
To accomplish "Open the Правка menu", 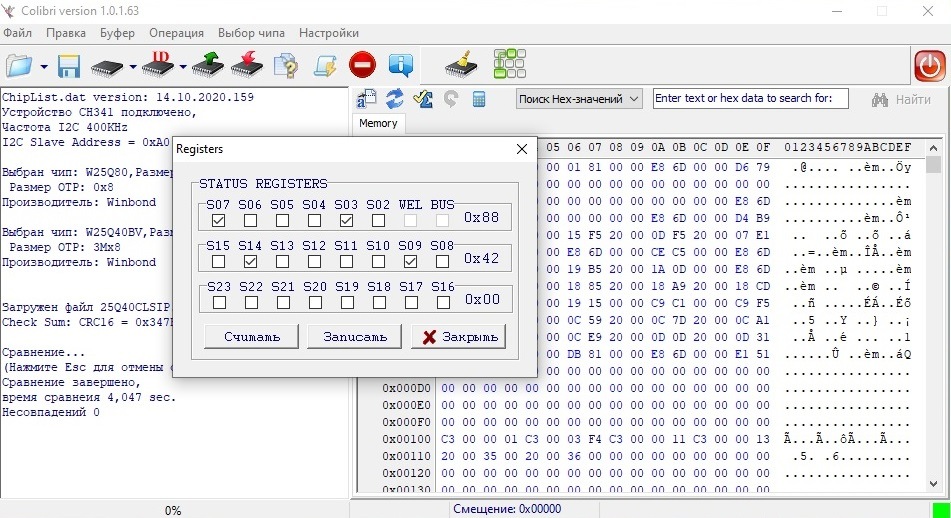I will (x=66, y=33).
